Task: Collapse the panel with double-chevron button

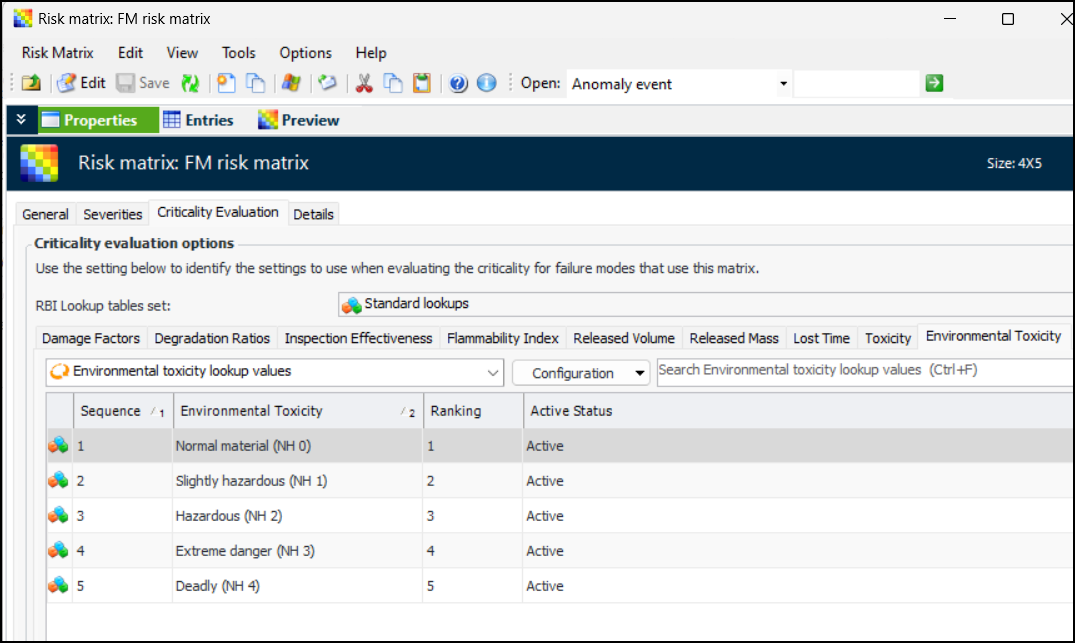Action: [21, 120]
